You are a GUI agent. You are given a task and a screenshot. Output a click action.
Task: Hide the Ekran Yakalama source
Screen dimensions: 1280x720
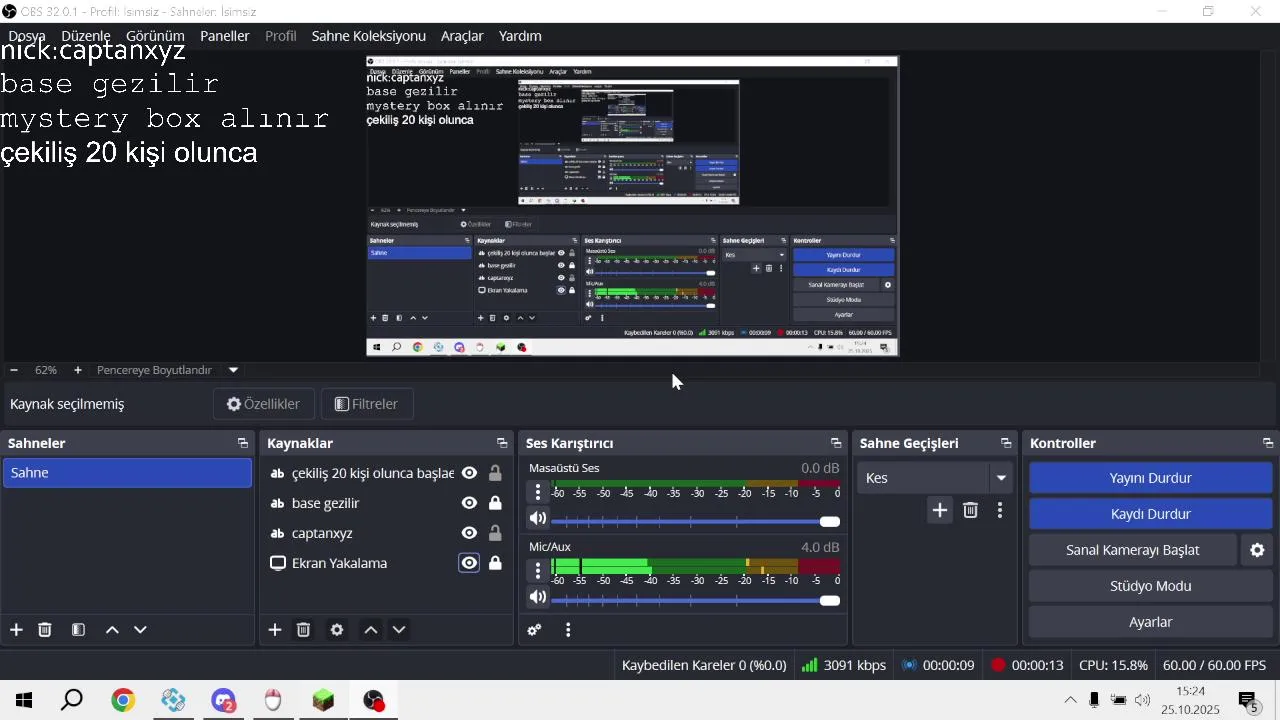469,563
